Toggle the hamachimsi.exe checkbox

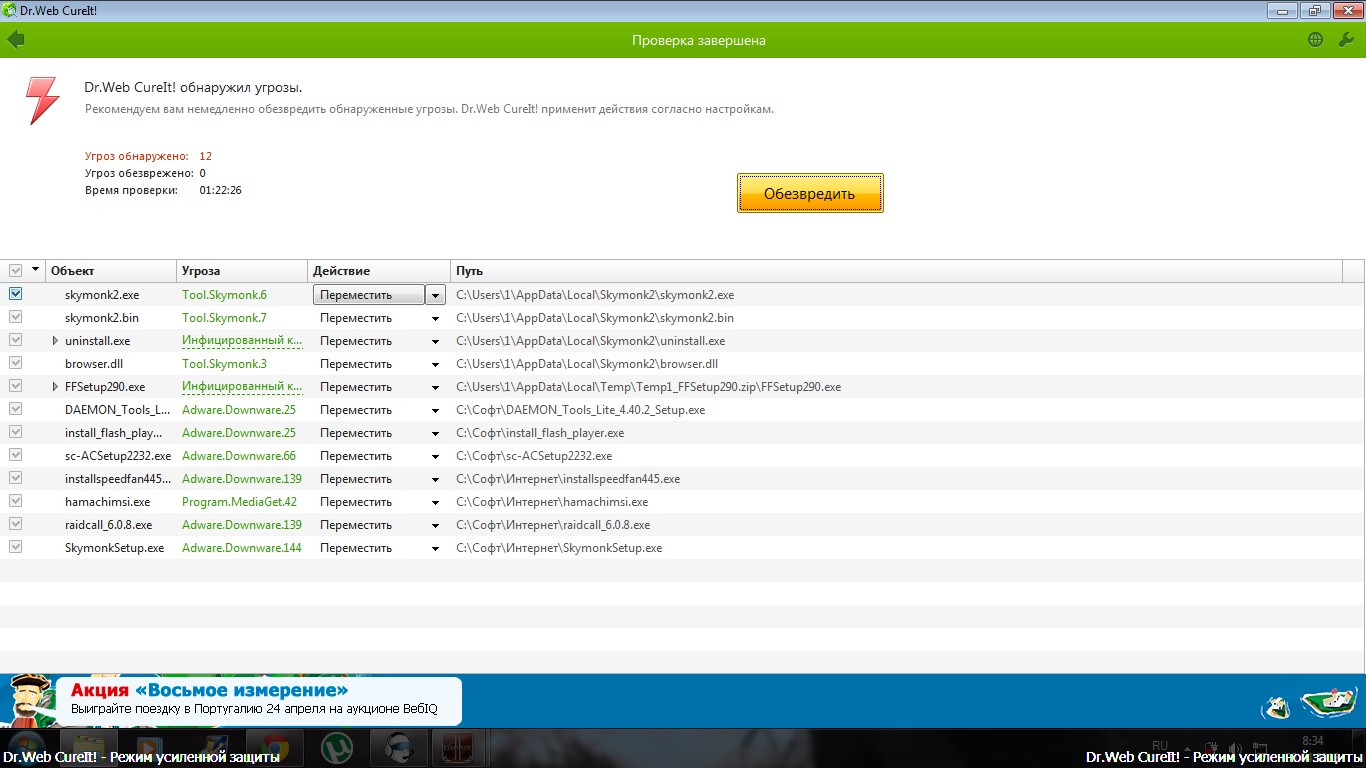15,501
